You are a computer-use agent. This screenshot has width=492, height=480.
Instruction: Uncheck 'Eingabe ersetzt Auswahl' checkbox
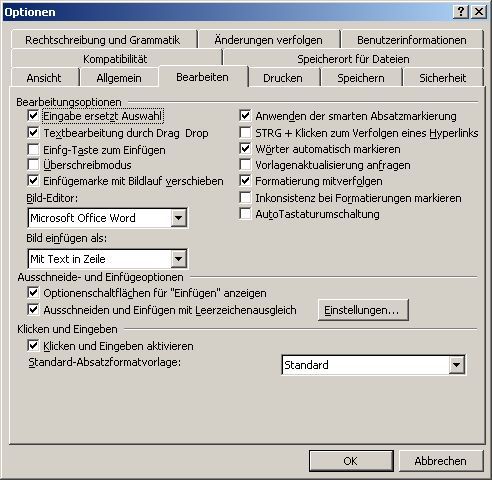tap(33, 116)
